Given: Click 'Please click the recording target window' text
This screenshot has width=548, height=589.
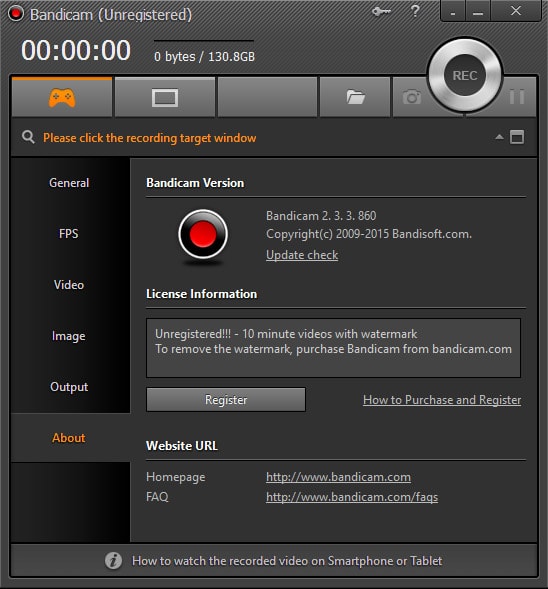Looking at the screenshot, I should point(149,138).
